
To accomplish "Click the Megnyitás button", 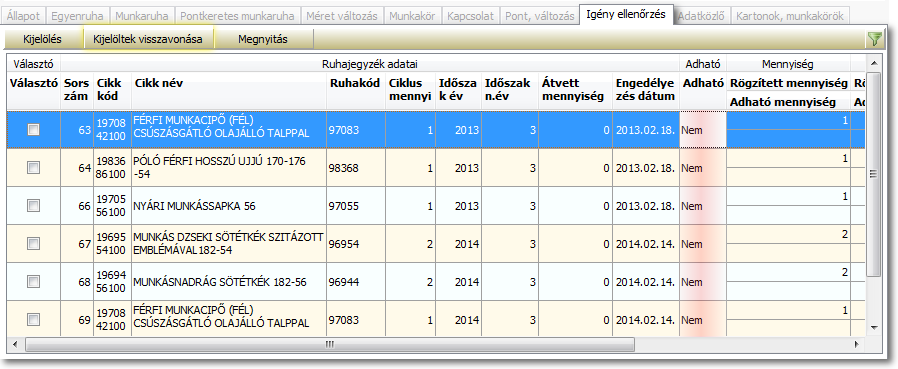I will [x=263, y=40].
